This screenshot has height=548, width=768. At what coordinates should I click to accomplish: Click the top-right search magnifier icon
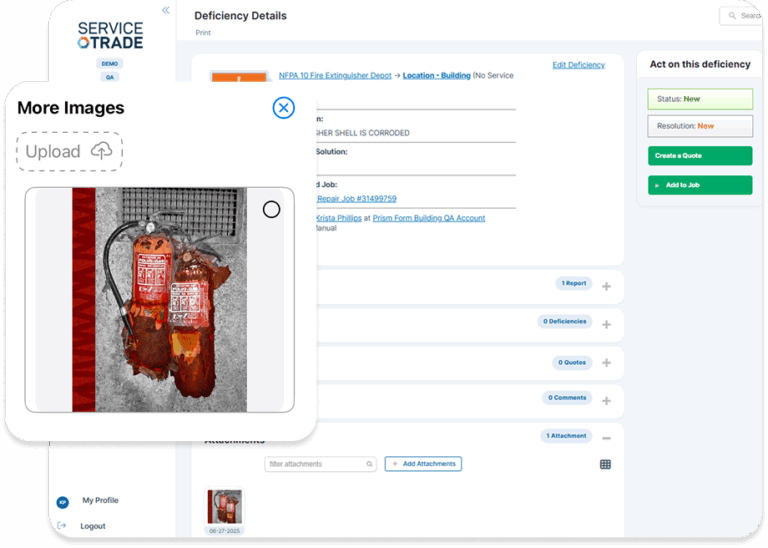[732, 16]
